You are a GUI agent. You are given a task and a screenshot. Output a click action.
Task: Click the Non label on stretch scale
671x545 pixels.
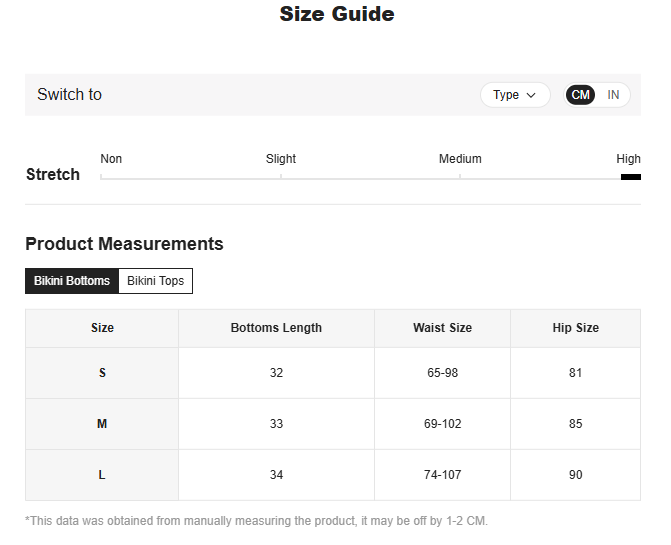pyautogui.click(x=111, y=159)
